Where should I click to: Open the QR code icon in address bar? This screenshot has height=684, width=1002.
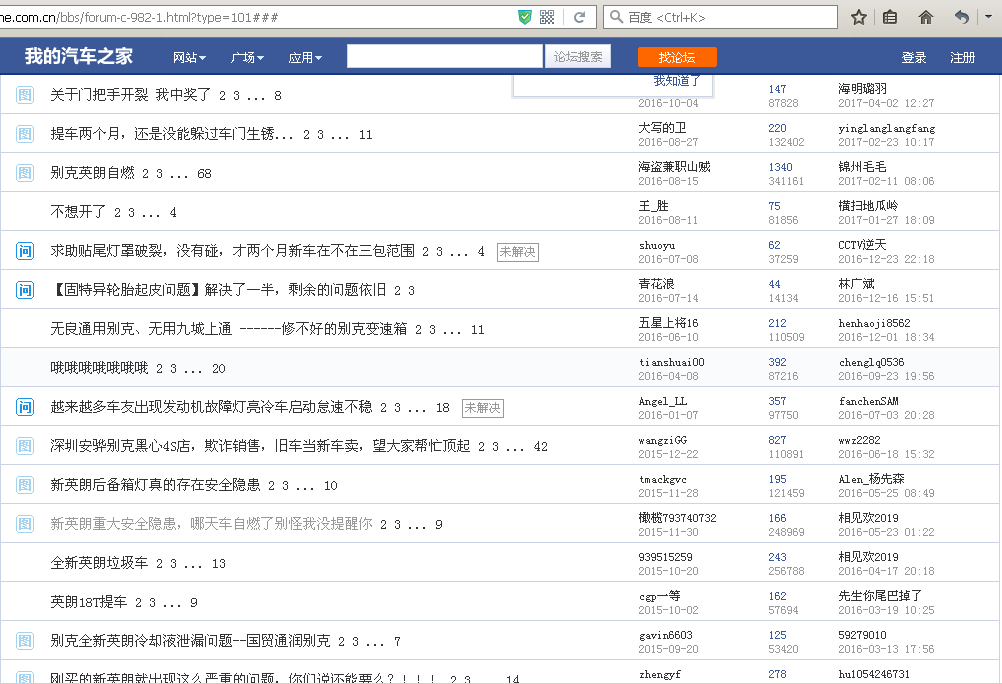click(x=547, y=17)
